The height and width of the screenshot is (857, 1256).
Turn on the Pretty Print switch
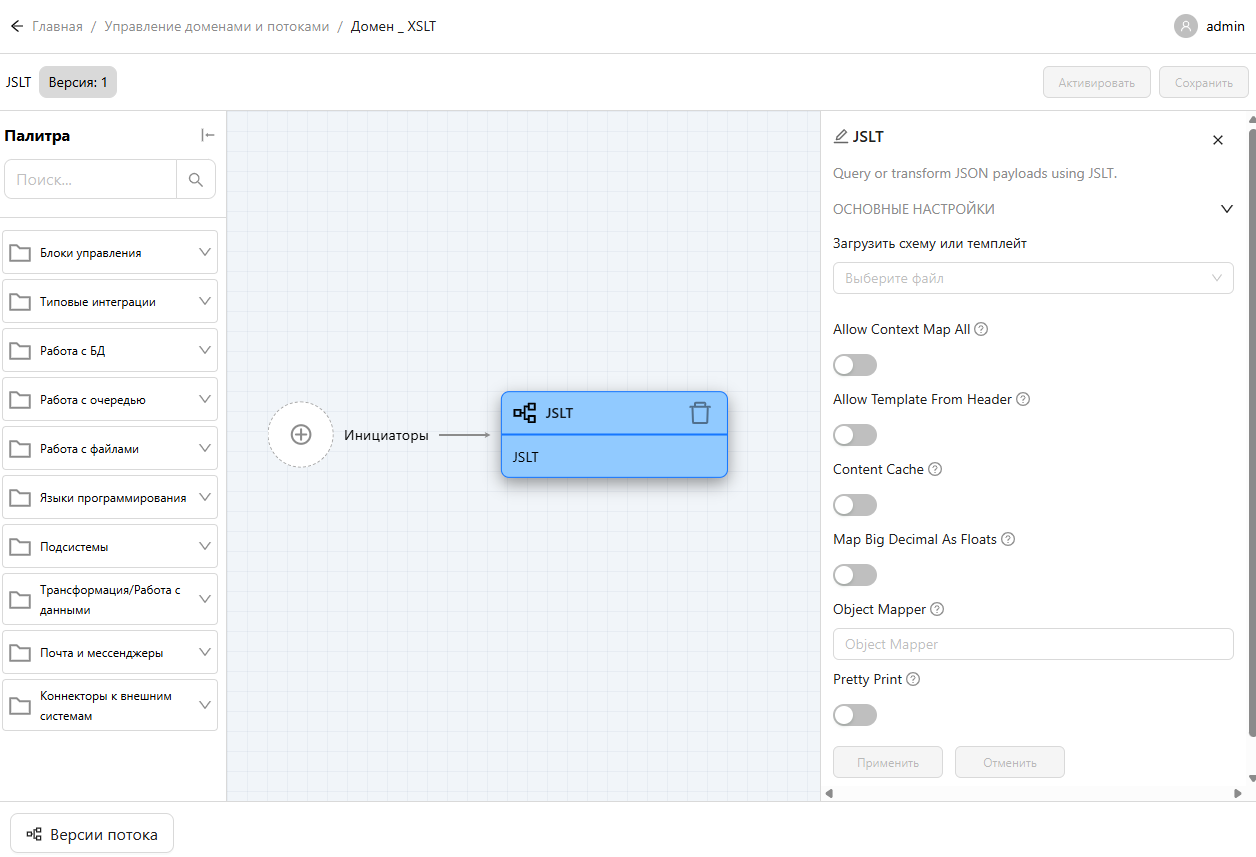(x=855, y=715)
